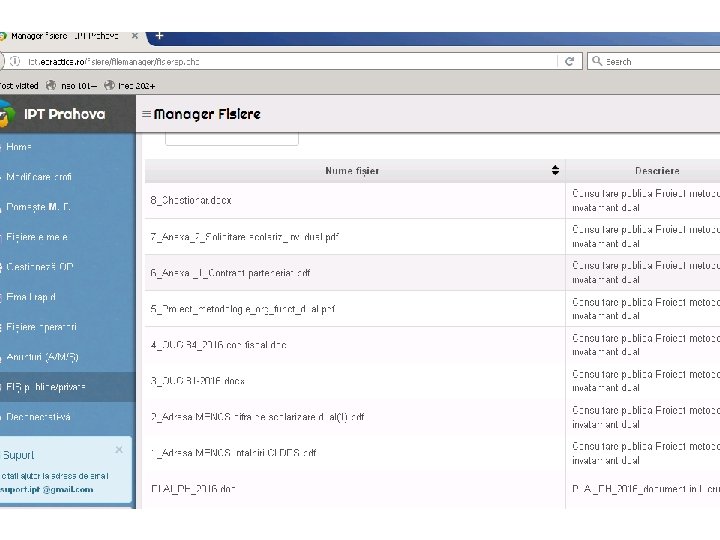Select file 7_Anexa_2 Solicitare scolarizare pdf
The height and width of the screenshot is (540, 720).
tap(245, 237)
